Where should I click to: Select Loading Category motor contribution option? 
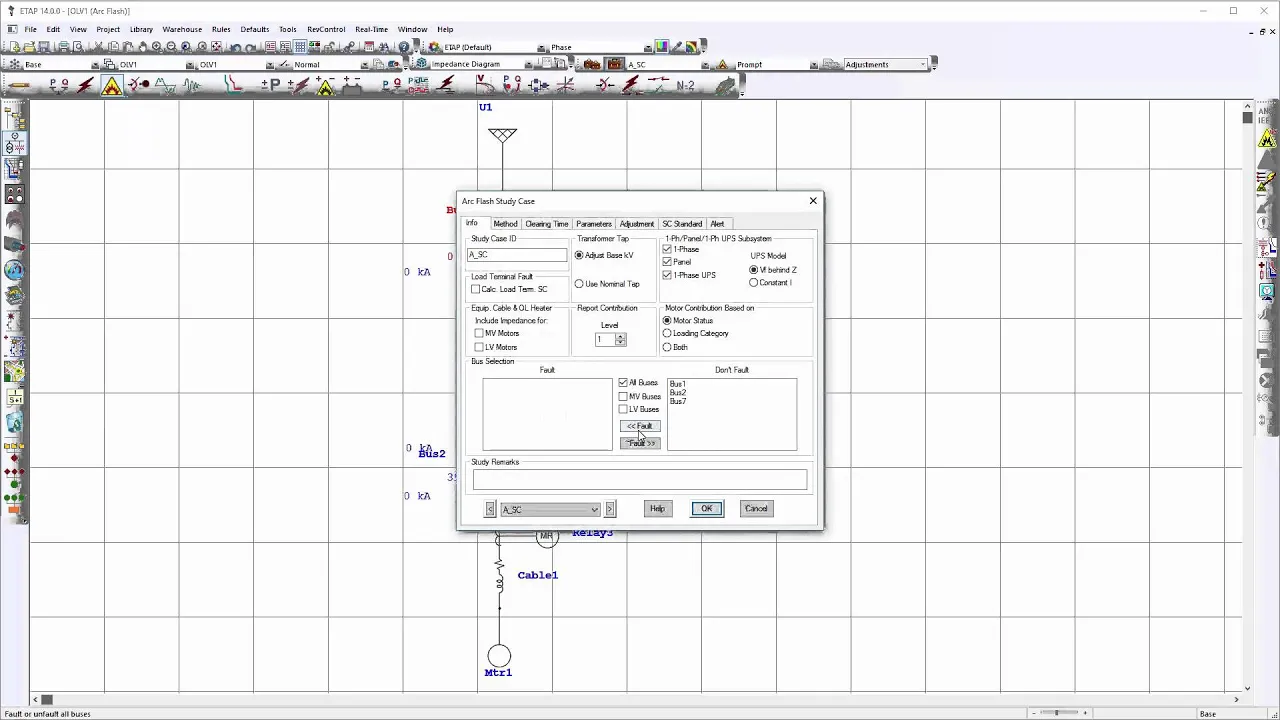pyautogui.click(x=667, y=333)
